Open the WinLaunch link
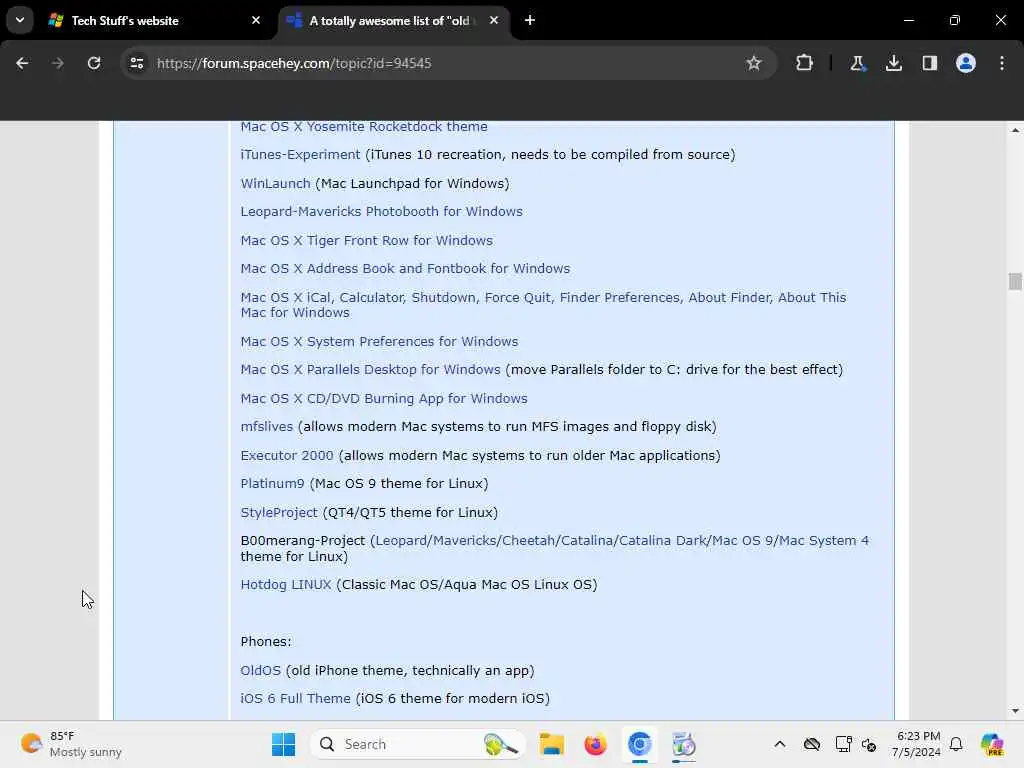This screenshot has height=768, width=1024. (x=276, y=184)
